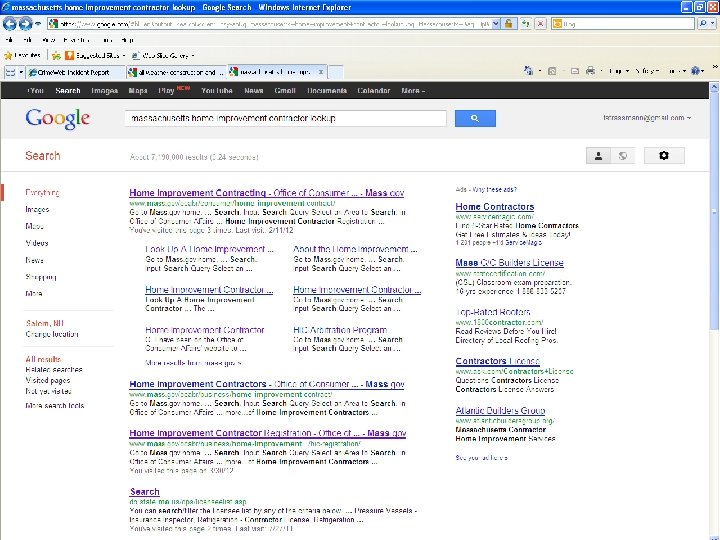The height and width of the screenshot is (540, 720).
Task: Open HIC Arbitration Program sublink
Action: pyautogui.click(x=340, y=330)
